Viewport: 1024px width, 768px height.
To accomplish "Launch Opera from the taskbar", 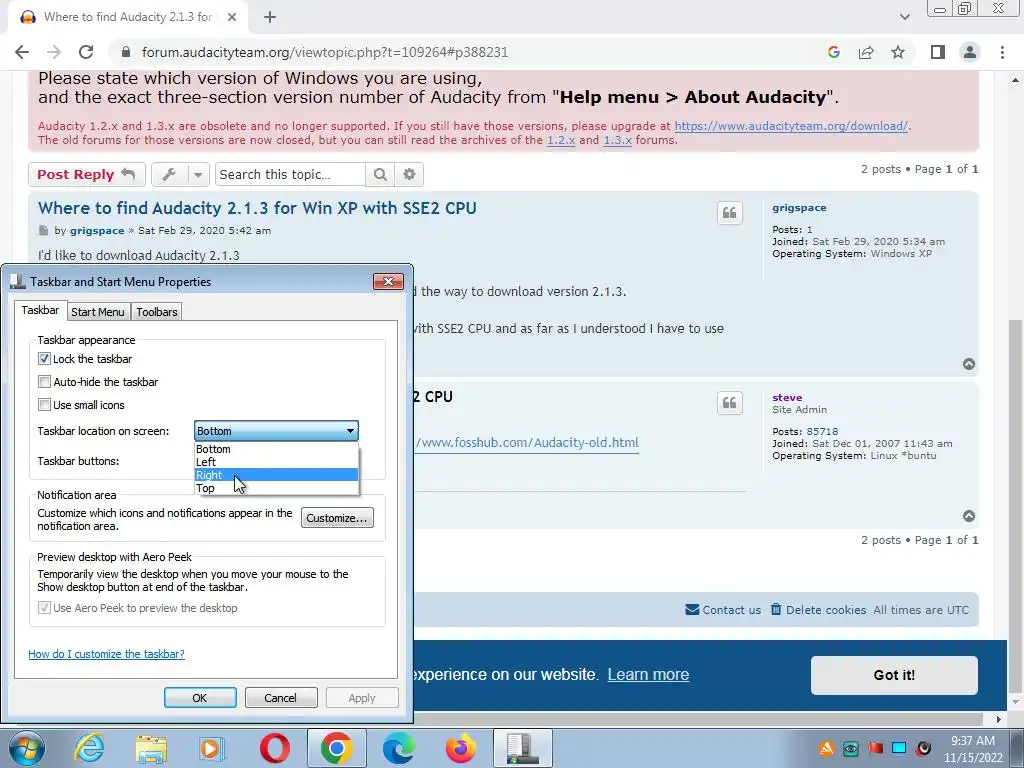I will click(274, 748).
